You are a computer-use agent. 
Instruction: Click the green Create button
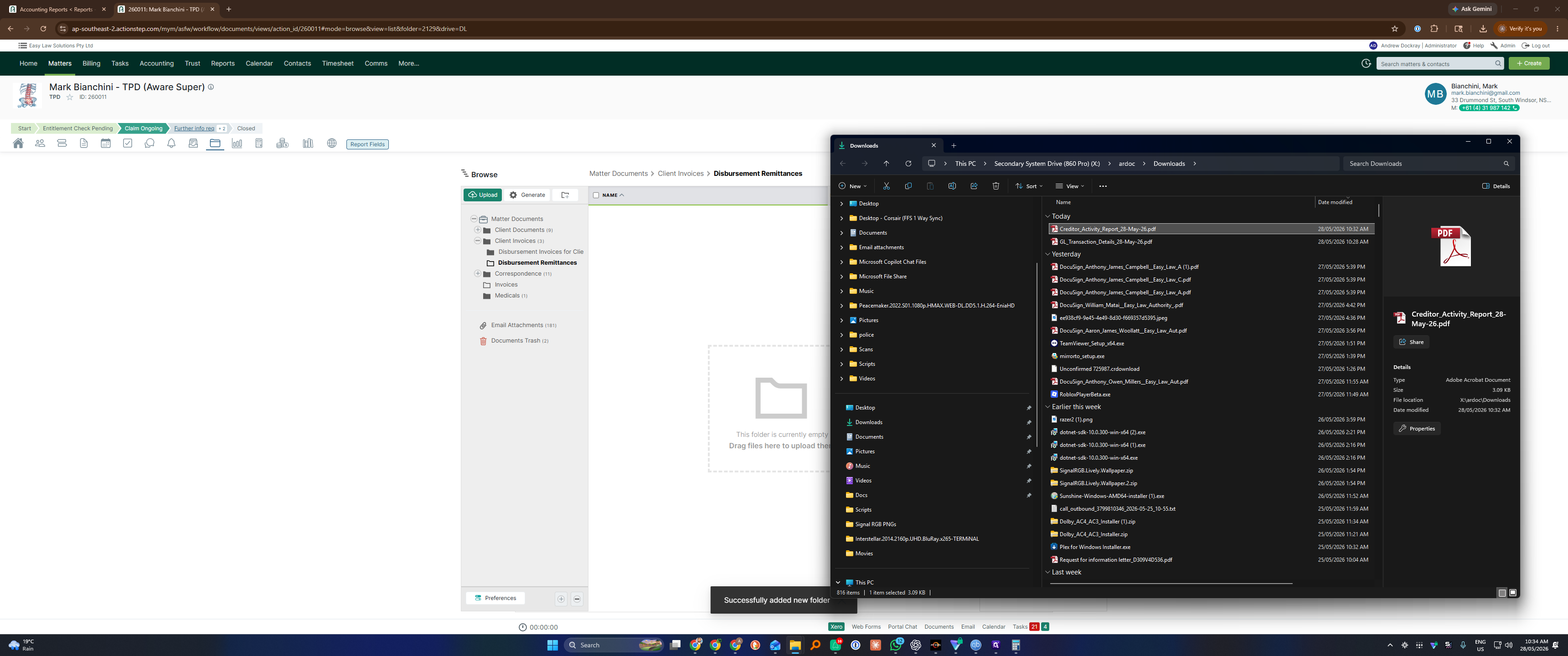point(1529,63)
